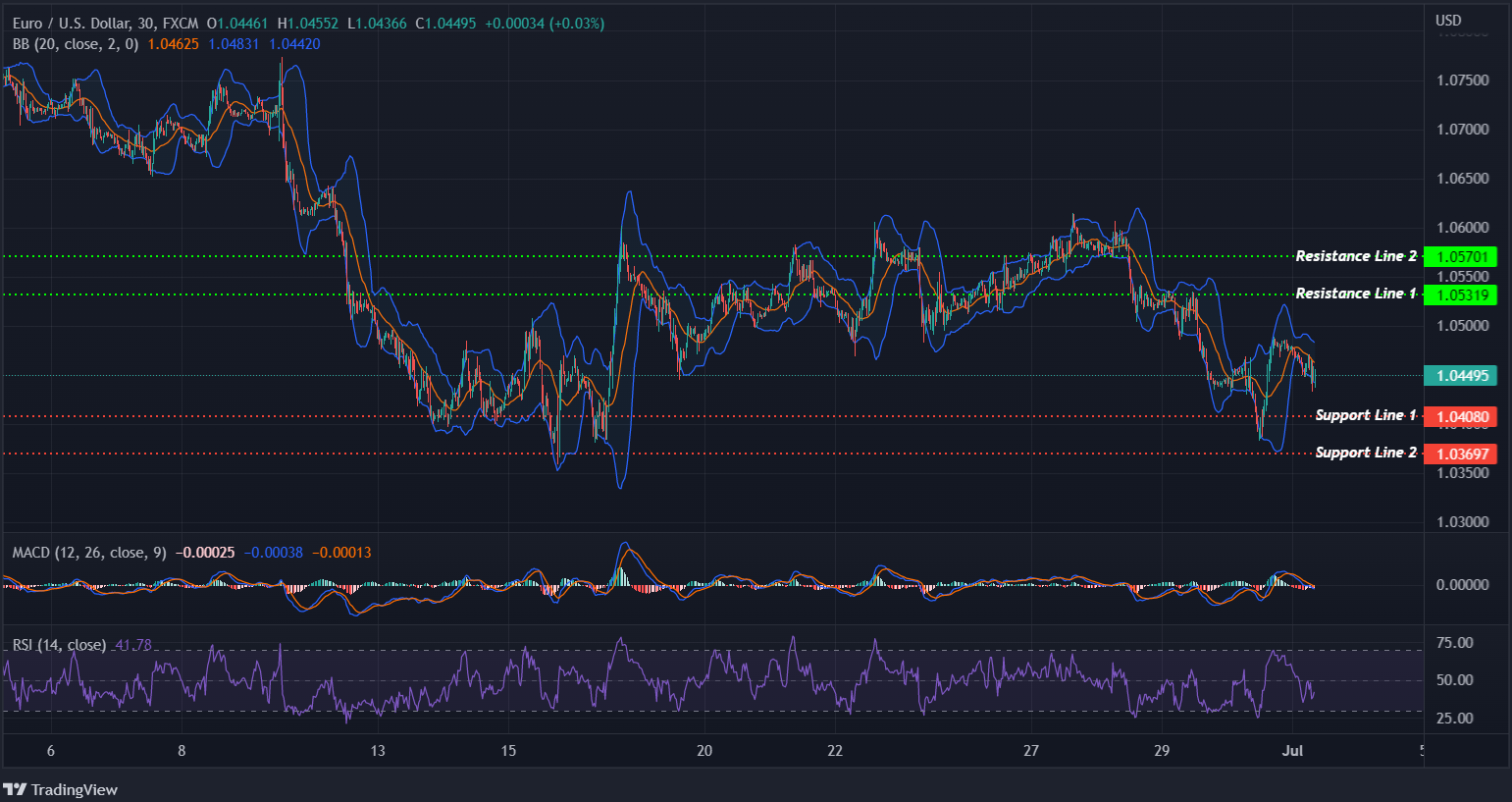This screenshot has width=1512, height=802.
Task: Click the red Support Line 1 price label 1.04080
Action: (1461, 416)
